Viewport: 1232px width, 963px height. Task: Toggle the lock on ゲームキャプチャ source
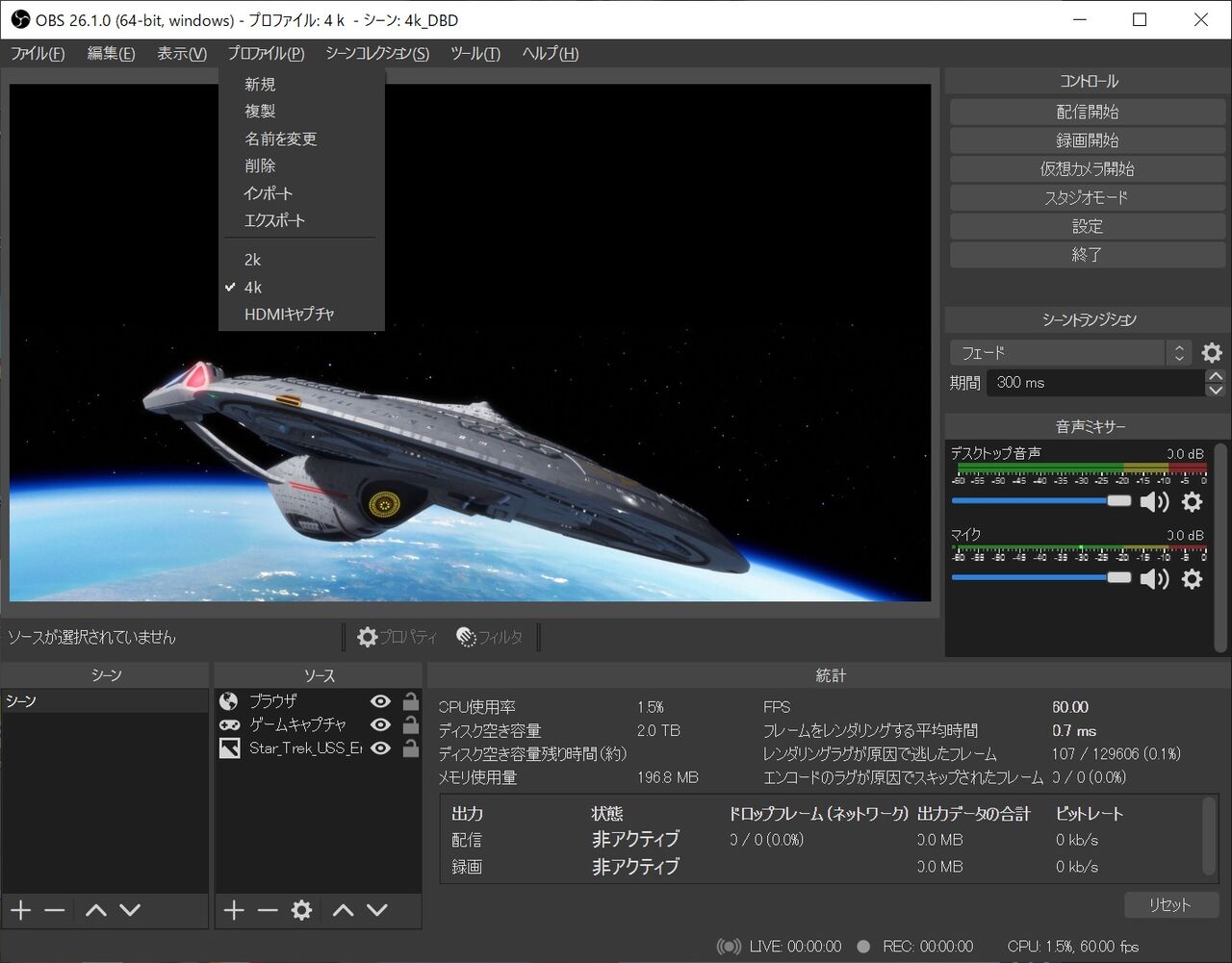411,724
